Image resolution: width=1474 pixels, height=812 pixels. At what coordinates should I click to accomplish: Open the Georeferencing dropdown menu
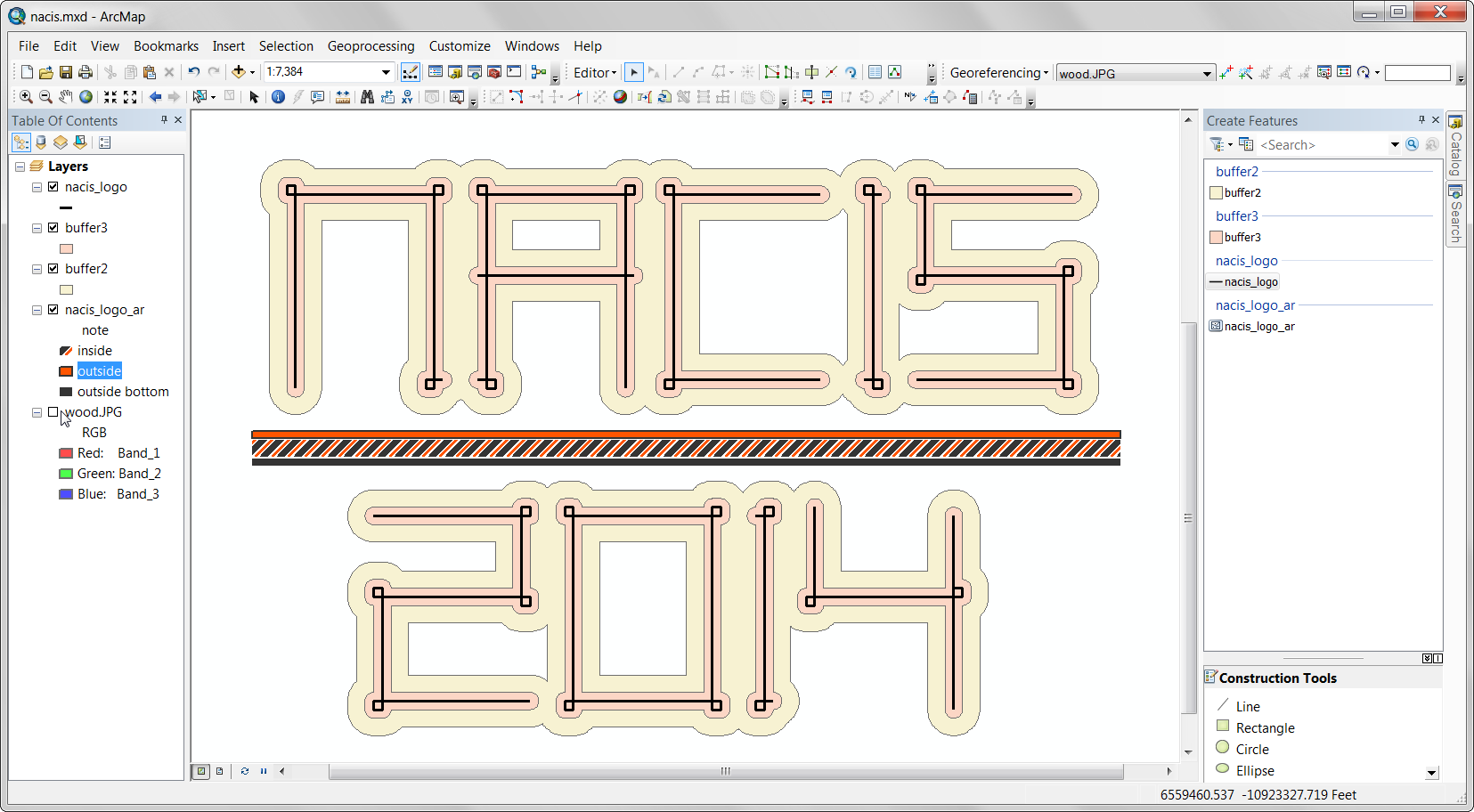999,73
